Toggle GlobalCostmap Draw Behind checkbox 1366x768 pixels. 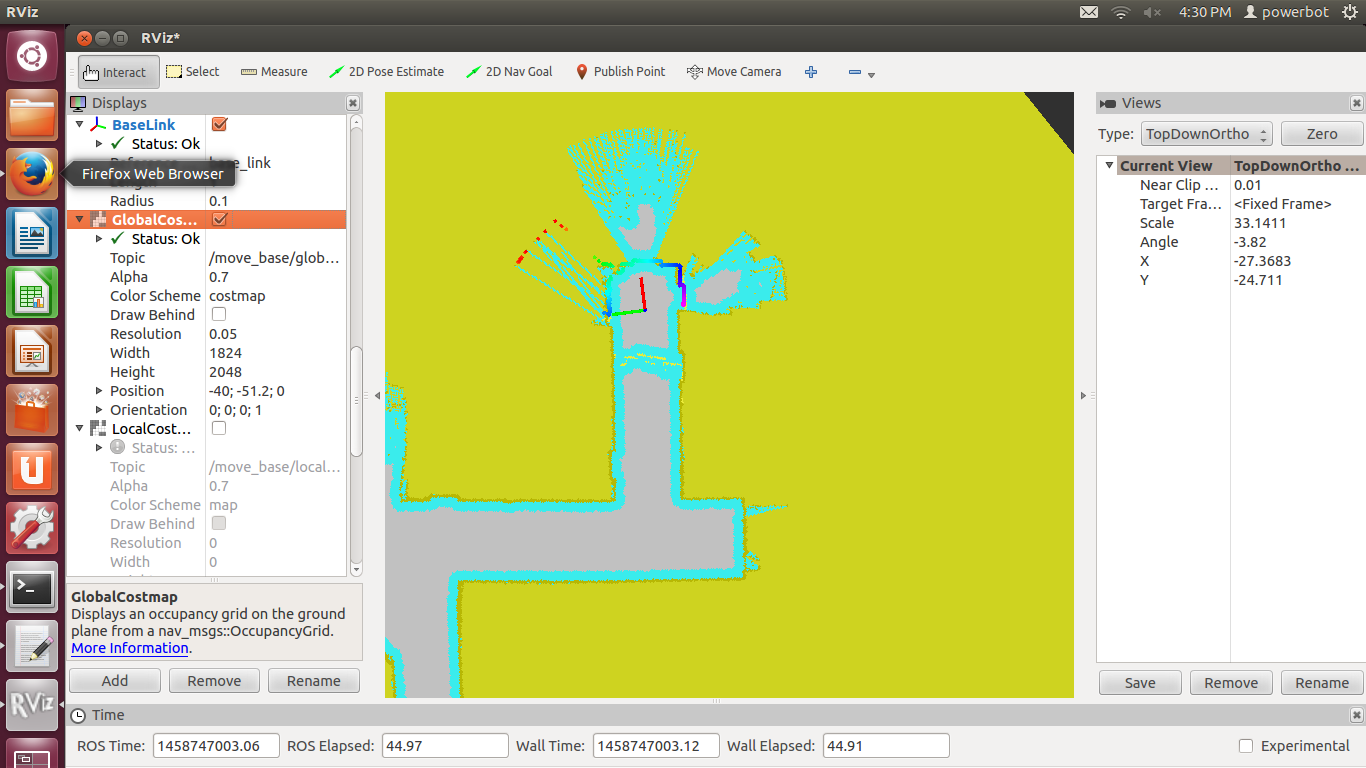(x=219, y=315)
